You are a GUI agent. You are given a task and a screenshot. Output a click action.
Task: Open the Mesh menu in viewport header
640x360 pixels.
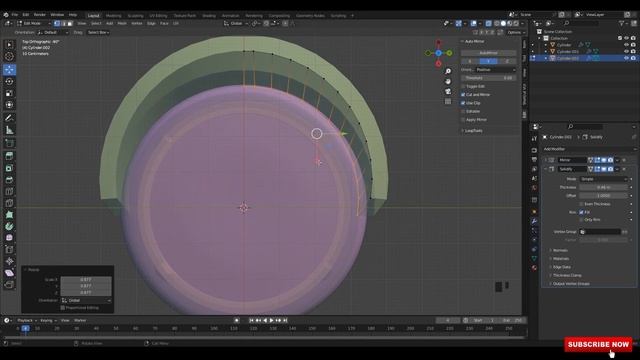[122, 23]
